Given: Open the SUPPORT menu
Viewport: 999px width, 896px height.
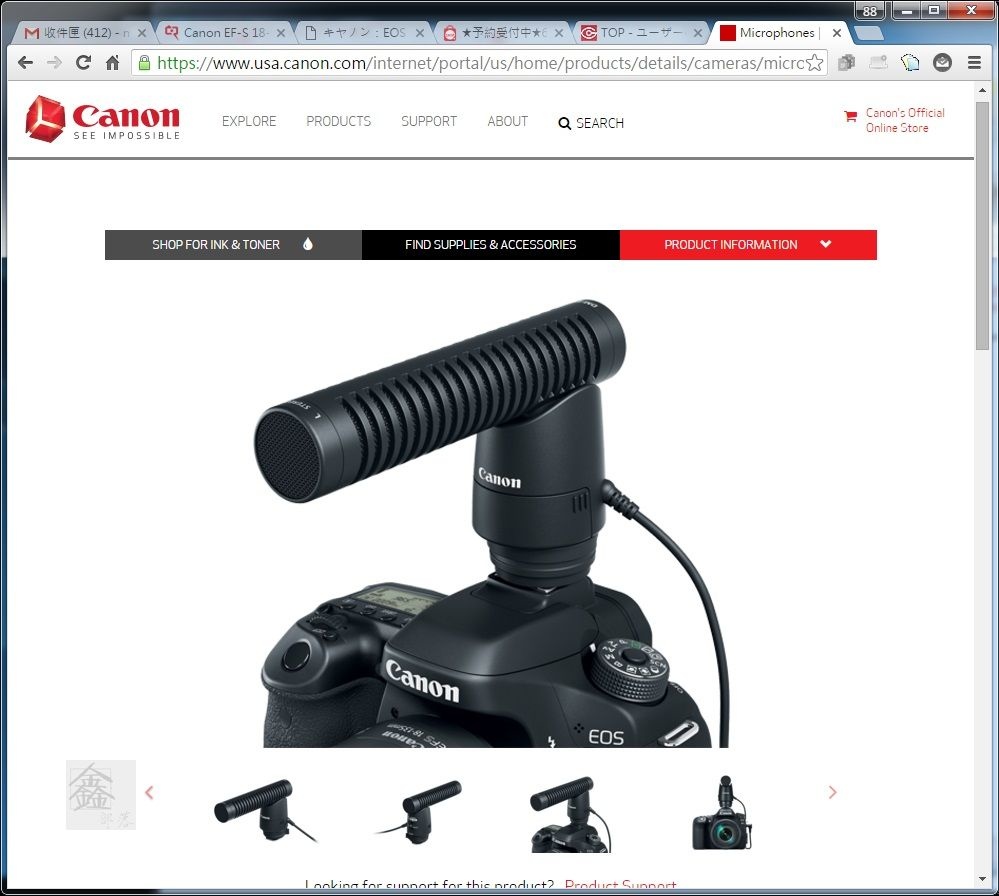Looking at the screenshot, I should pyautogui.click(x=429, y=121).
